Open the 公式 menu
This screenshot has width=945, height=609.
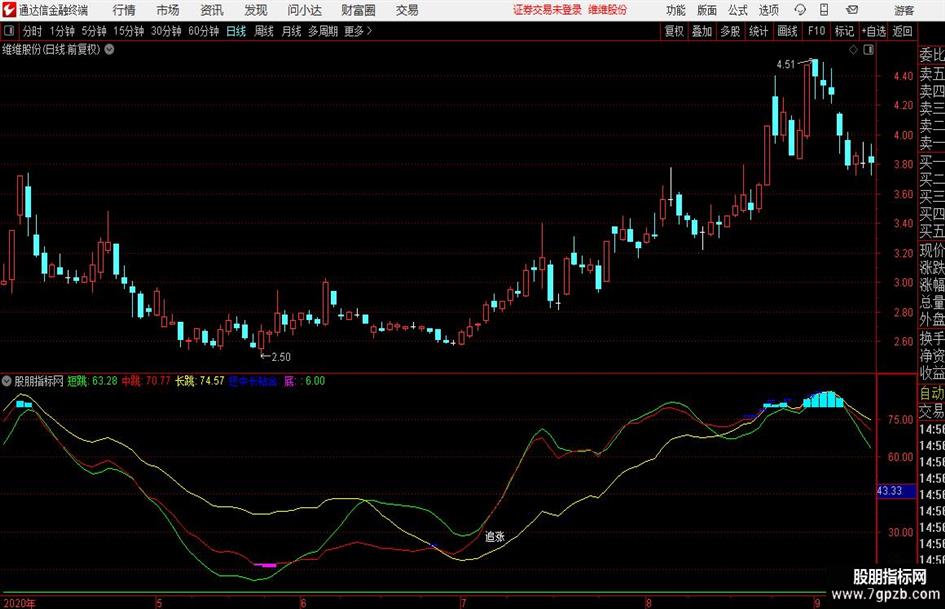pos(737,10)
